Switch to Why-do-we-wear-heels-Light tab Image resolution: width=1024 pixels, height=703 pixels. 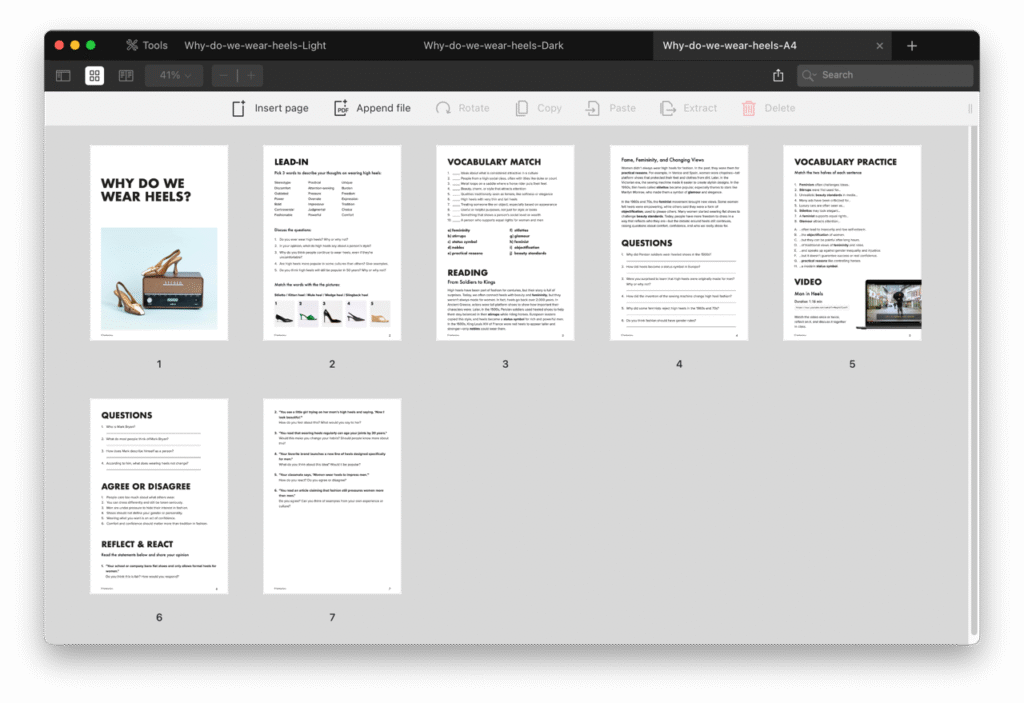[255, 45]
